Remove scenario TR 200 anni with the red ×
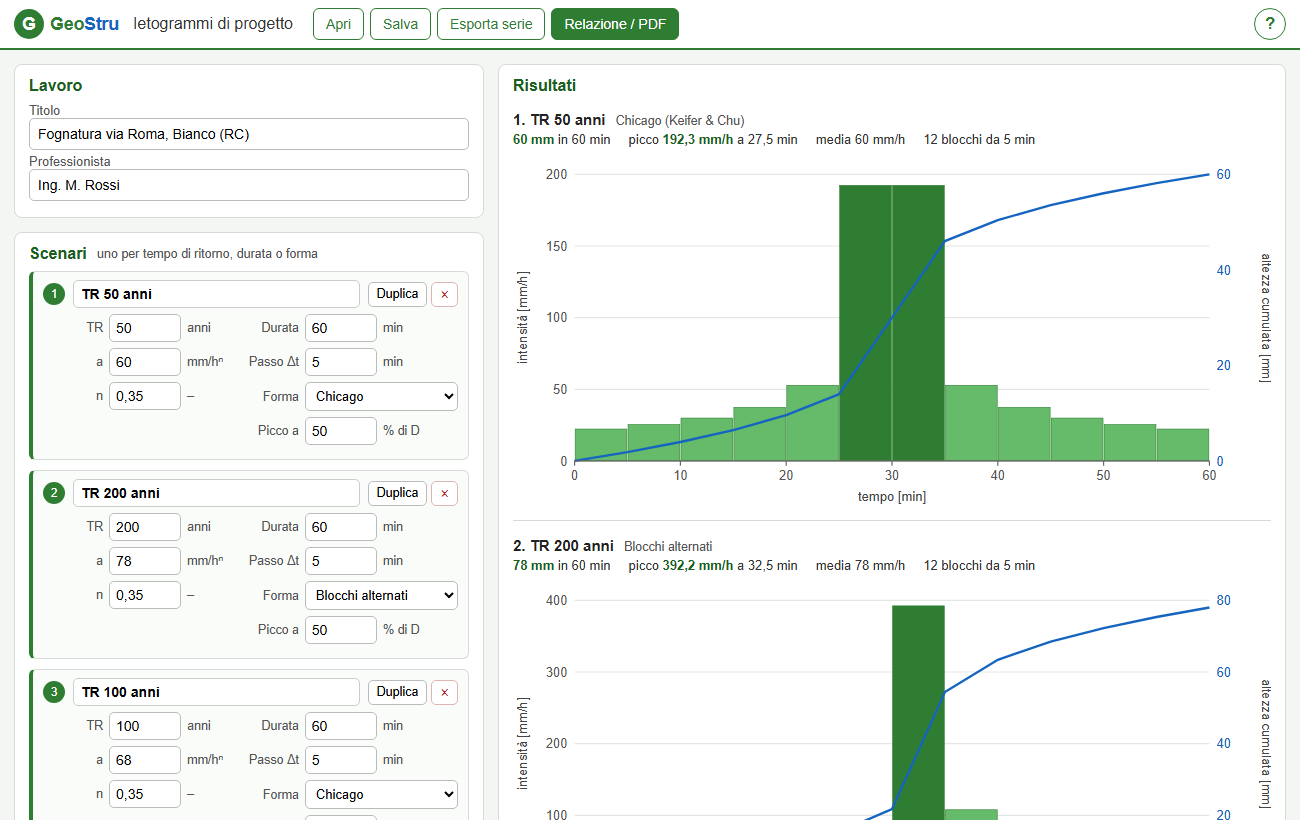1300x820 pixels. (444, 493)
